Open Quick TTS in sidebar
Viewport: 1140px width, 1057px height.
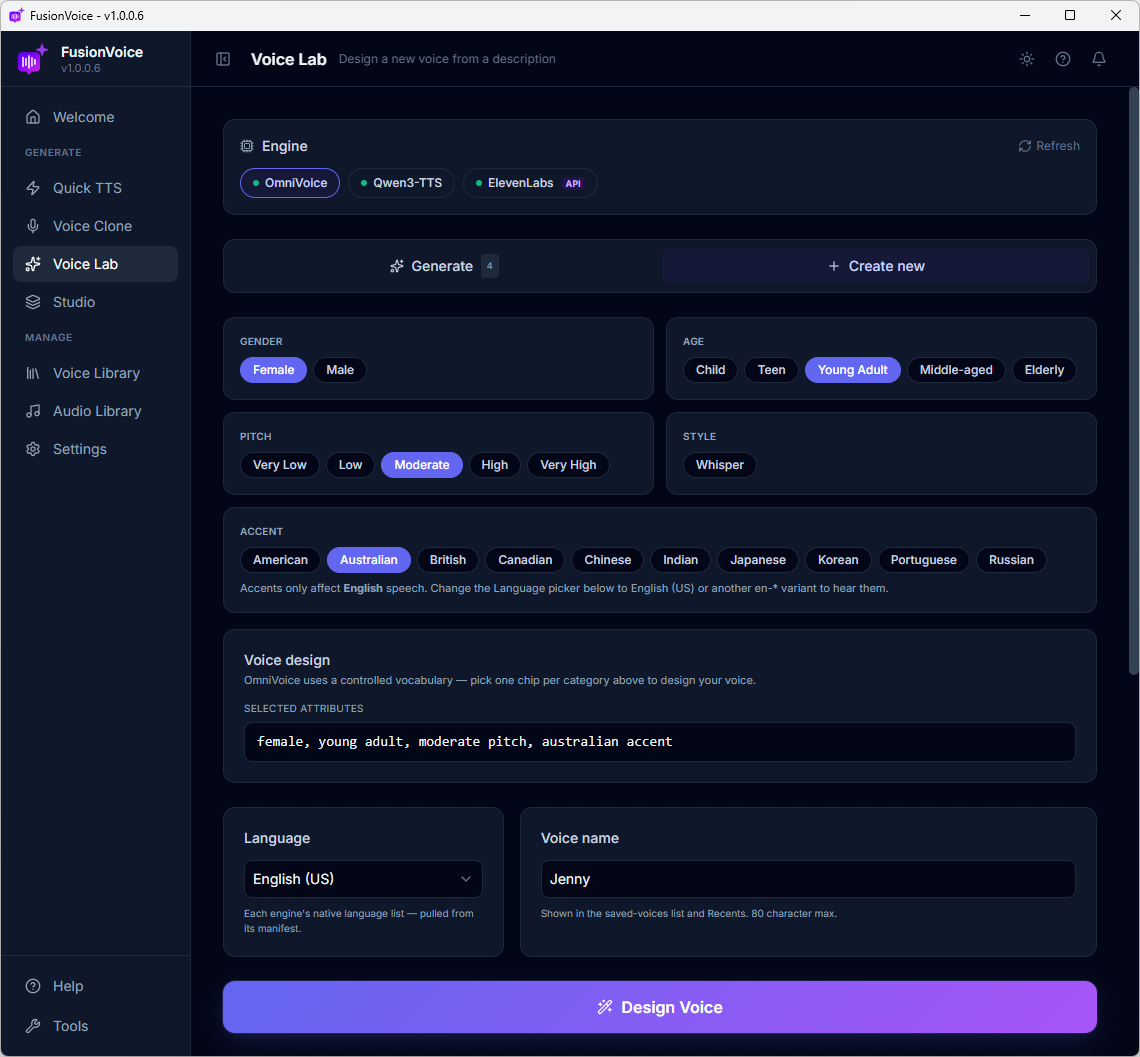(95, 188)
